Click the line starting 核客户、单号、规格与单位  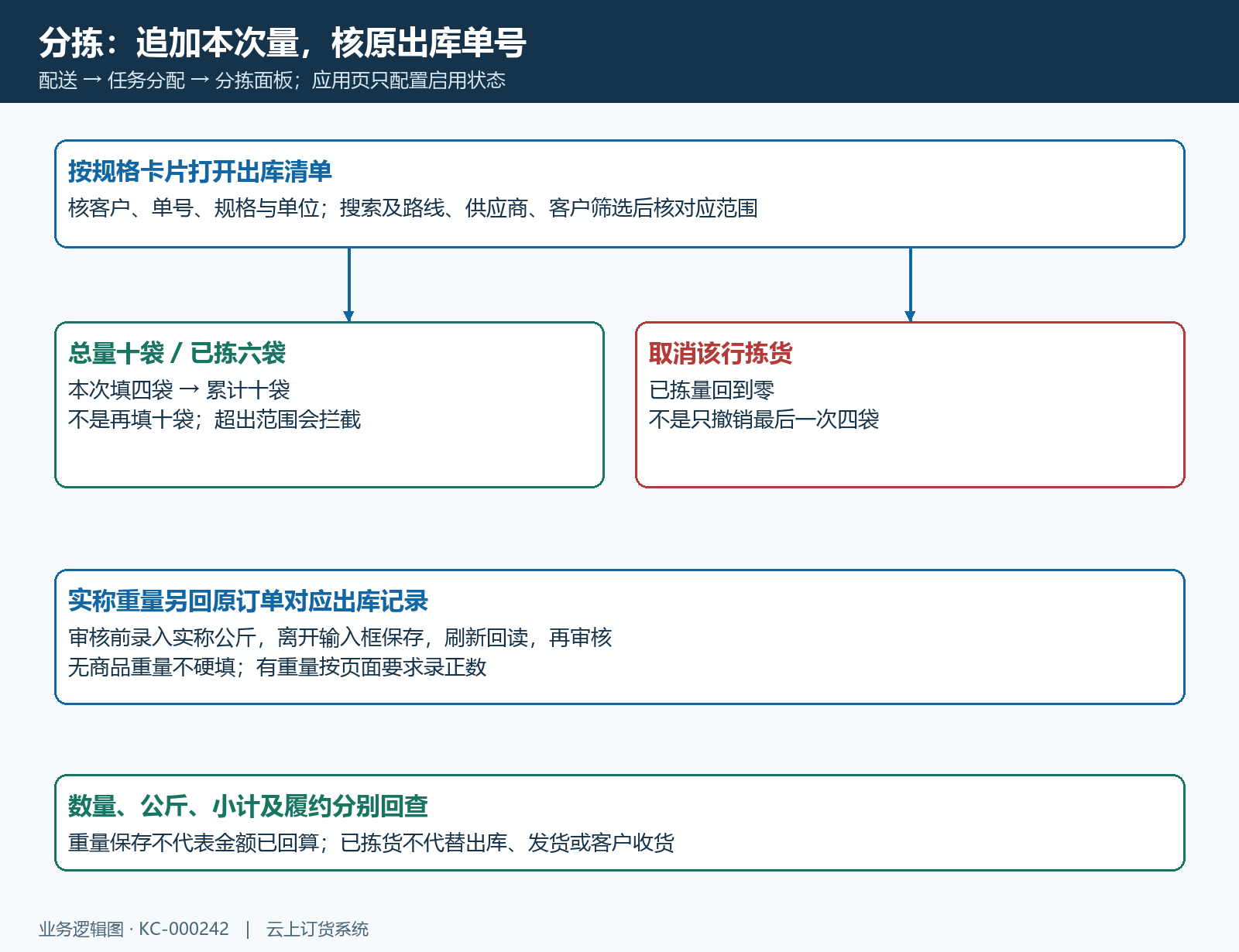pos(413,208)
